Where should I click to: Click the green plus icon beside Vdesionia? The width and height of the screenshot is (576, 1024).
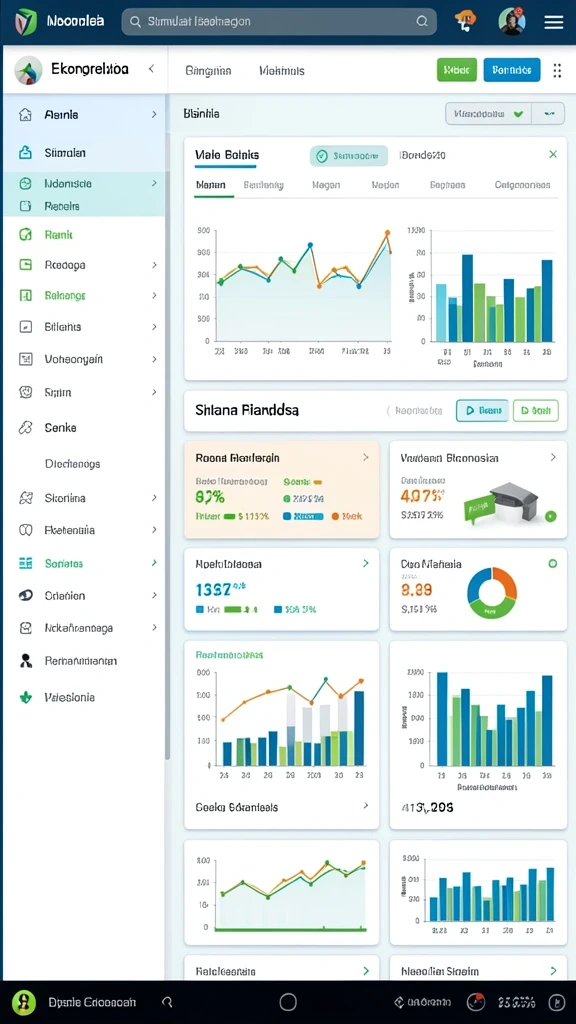(x=25, y=697)
